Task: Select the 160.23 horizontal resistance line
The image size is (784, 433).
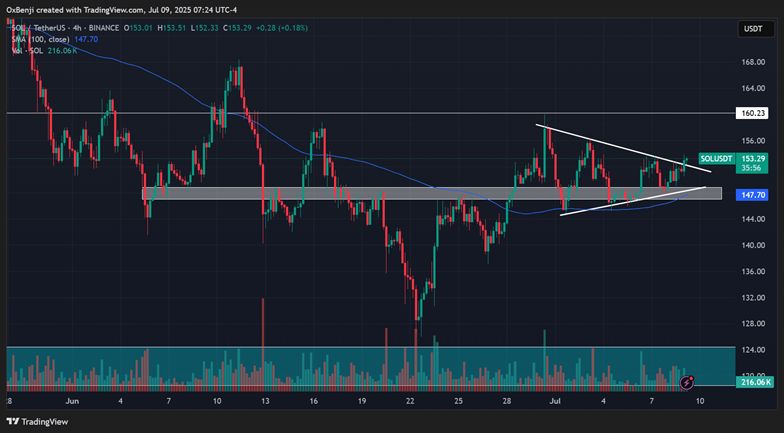Action: tap(400, 113)
